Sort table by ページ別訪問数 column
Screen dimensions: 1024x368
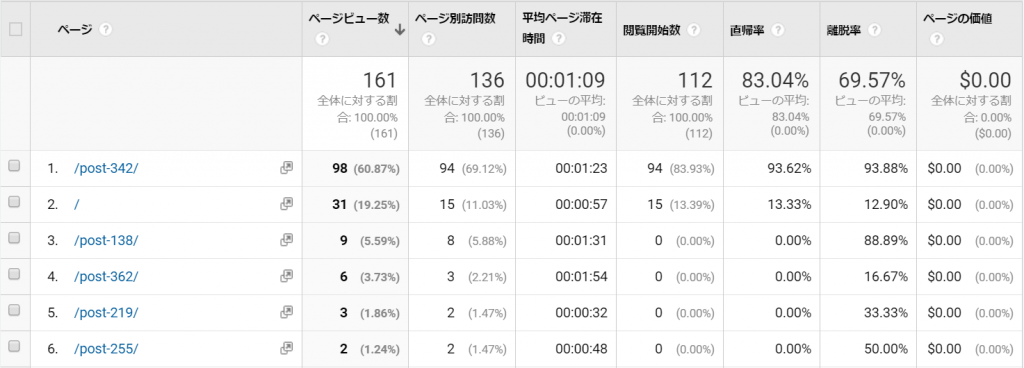(x=455, y=19)
